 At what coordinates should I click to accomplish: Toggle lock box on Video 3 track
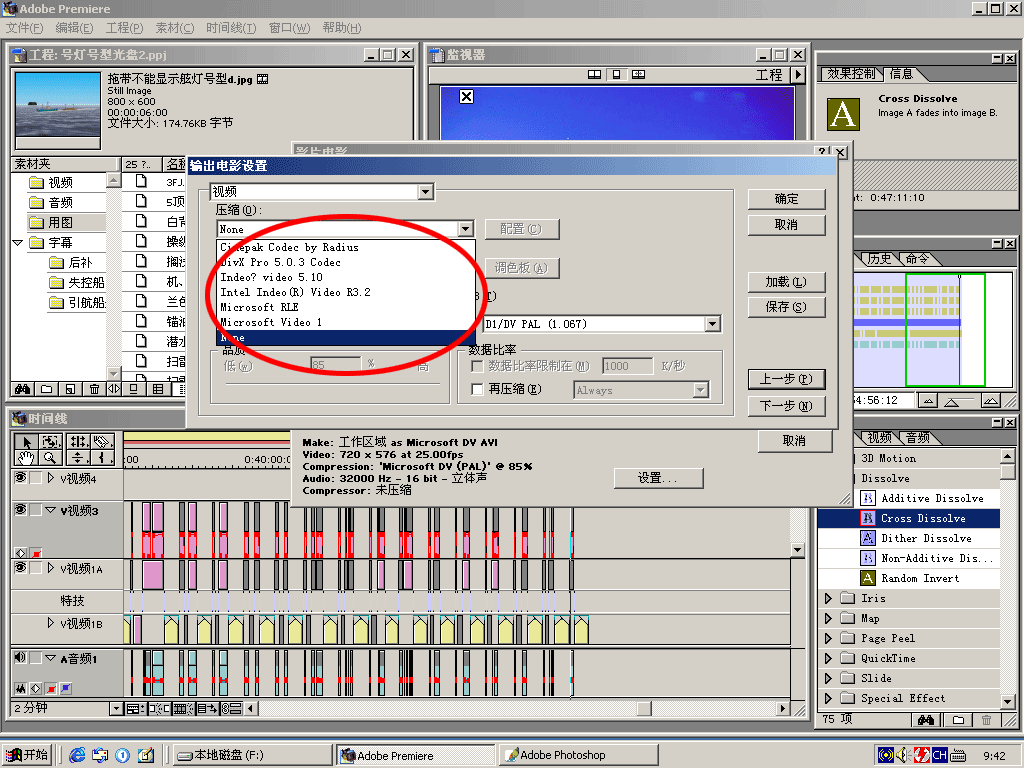(x=35, y=509)
